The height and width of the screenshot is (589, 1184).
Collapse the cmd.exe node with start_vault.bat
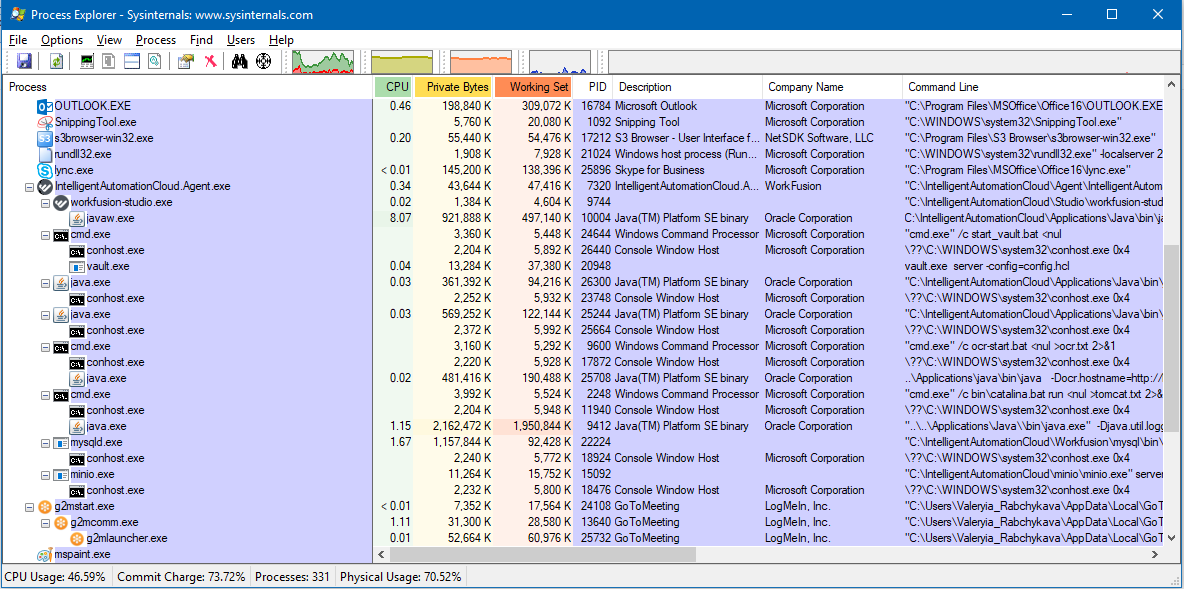coord(45,234)
